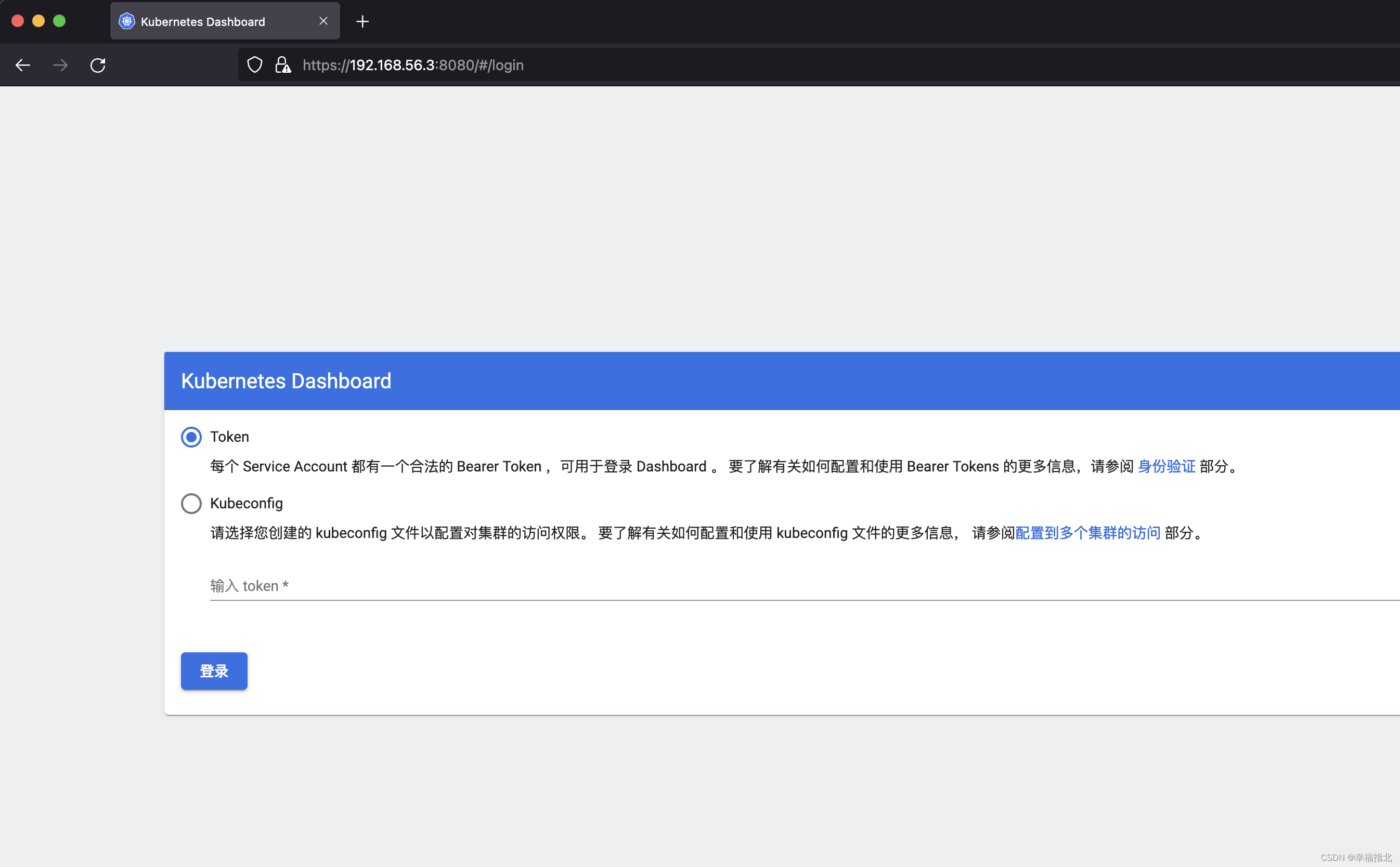Focus the address bar URL
The width and height of the screenshot is (1400, 867).
click(x=413, y=65)
